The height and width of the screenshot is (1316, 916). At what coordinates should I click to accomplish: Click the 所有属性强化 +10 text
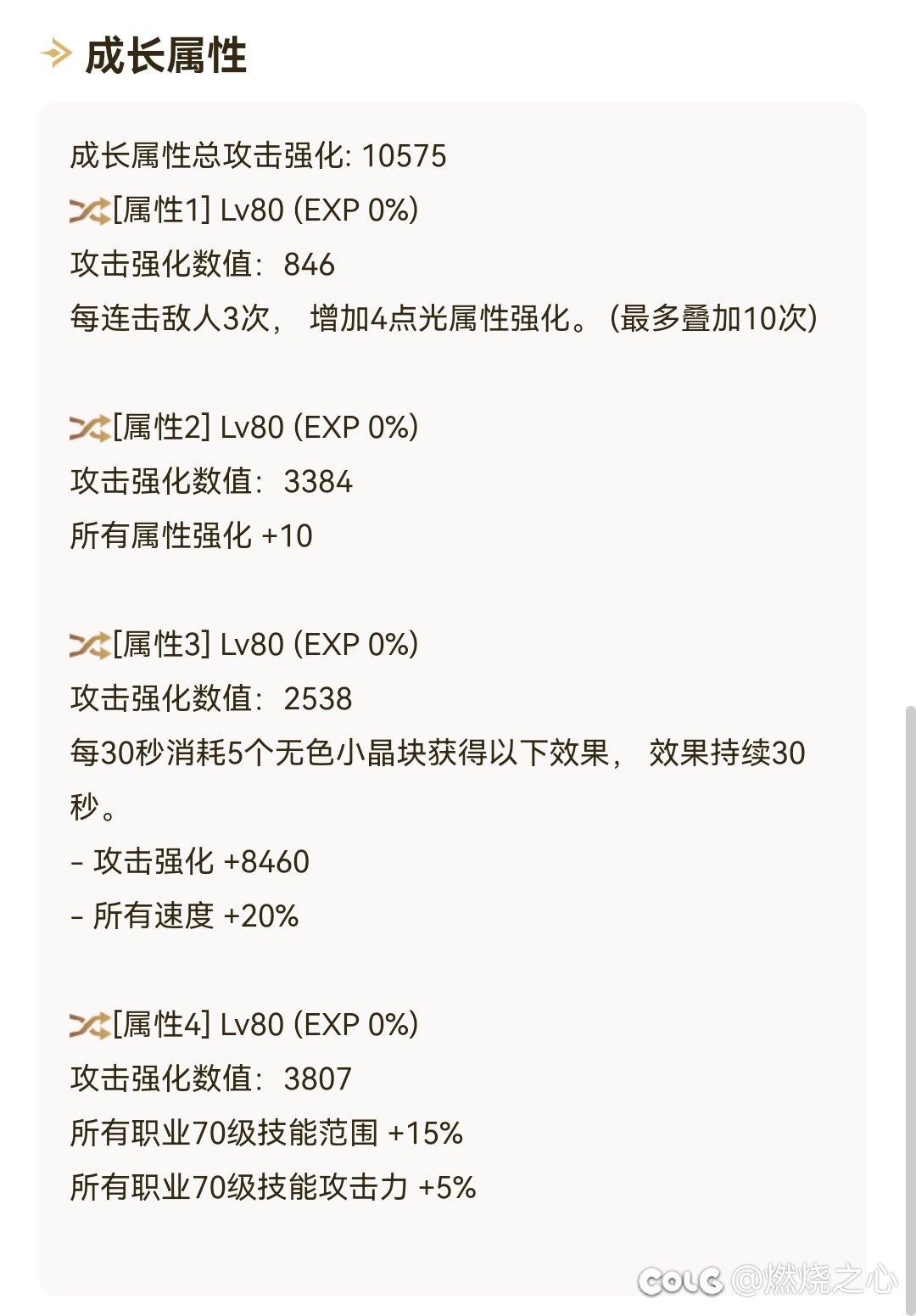point(192,536)
